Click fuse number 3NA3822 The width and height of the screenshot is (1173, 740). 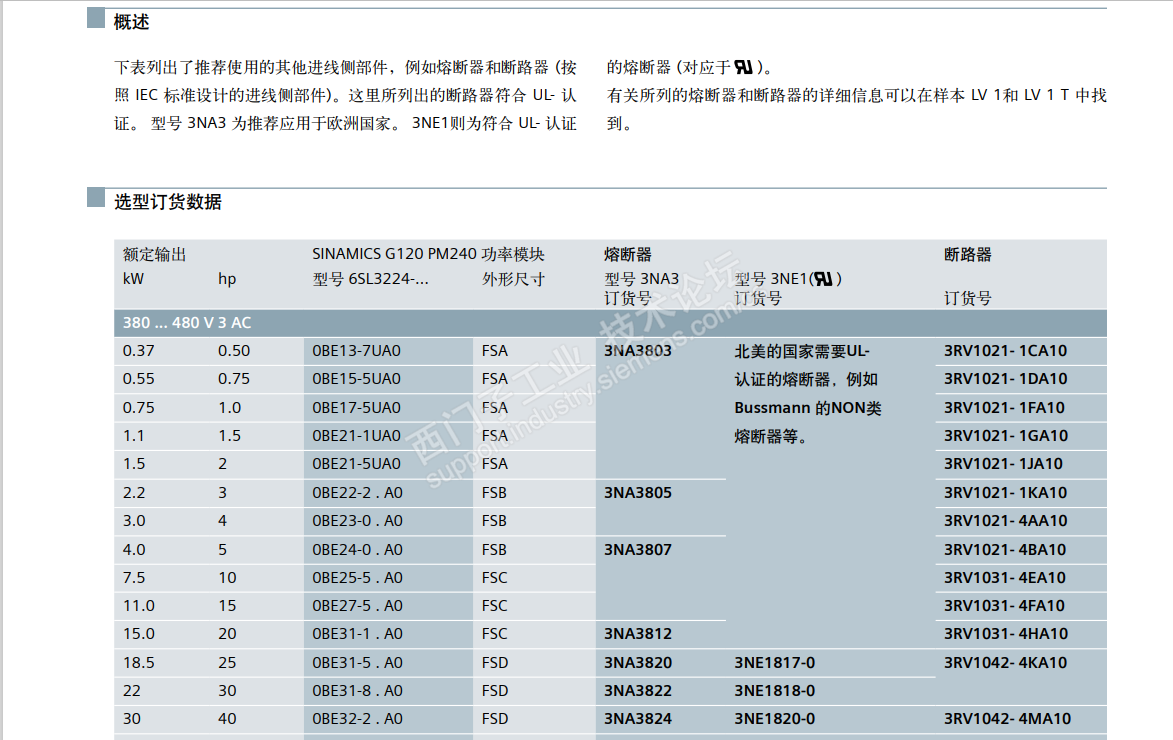pos(637,691)
